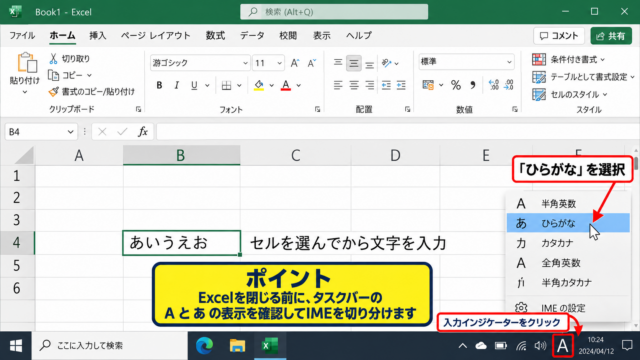
Task: Toggle Underline formatting
Action: click(x=194, y=85)
